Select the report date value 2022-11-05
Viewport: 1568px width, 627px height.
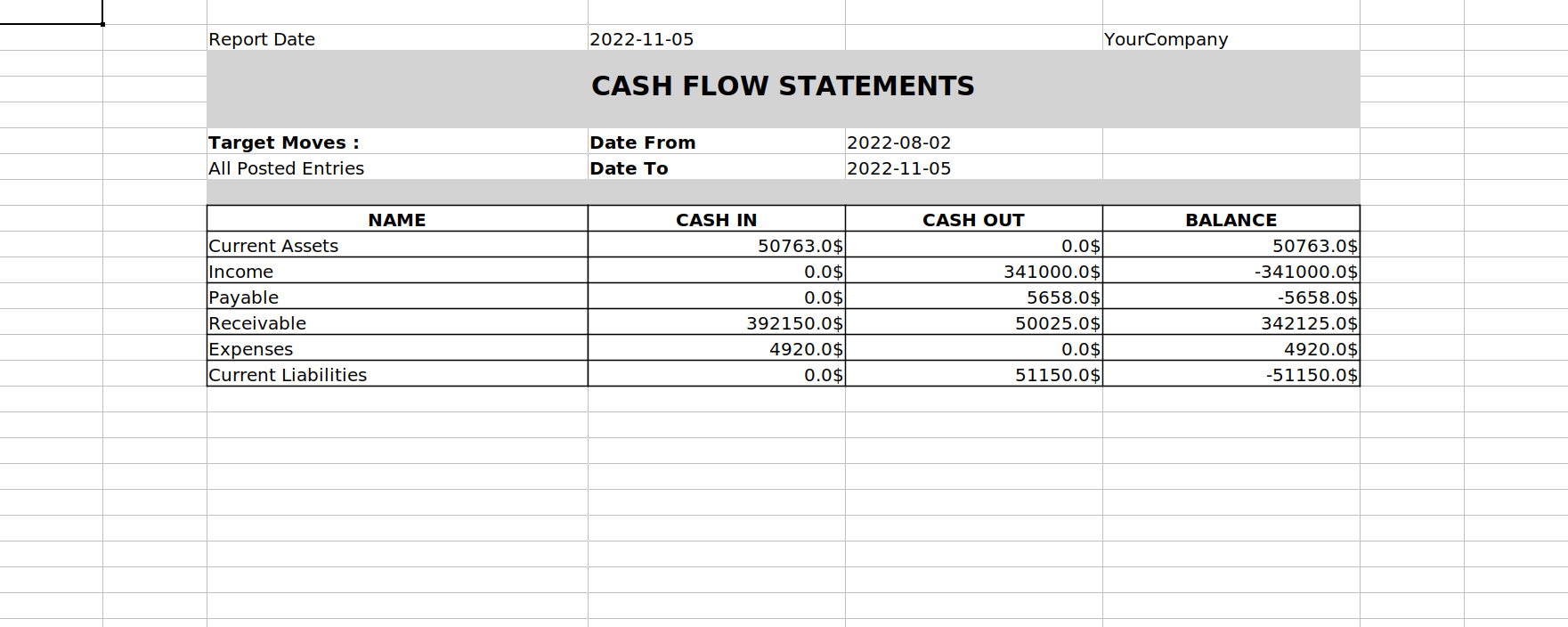point(716,38)
